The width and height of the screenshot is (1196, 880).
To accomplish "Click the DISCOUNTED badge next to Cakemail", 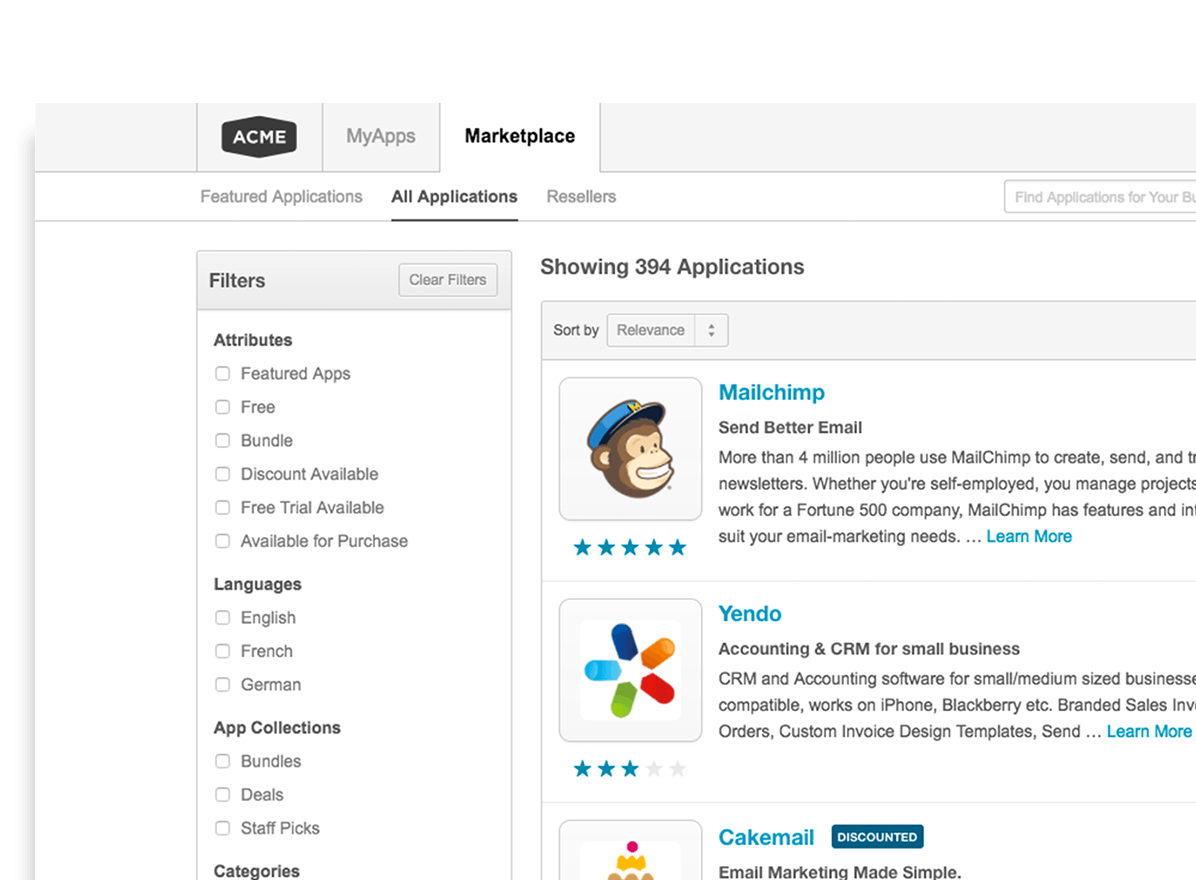I will pos(877,837).
